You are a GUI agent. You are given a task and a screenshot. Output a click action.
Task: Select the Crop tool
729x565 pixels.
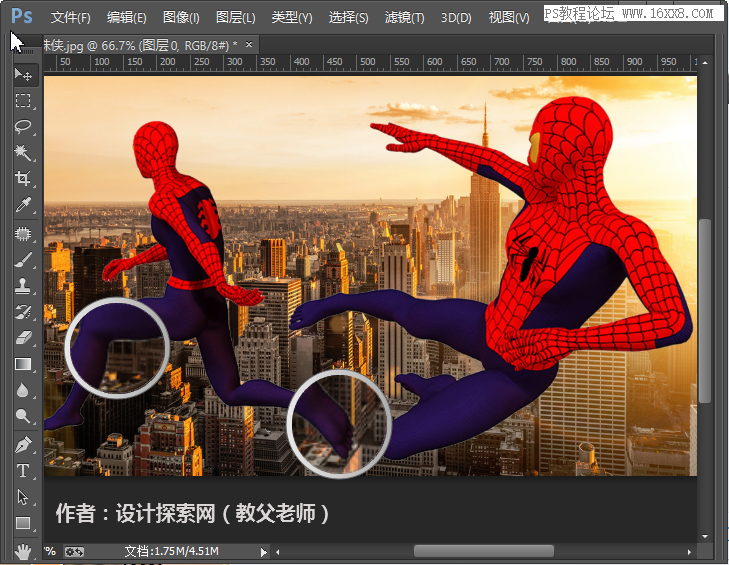(x=23, y=178)
